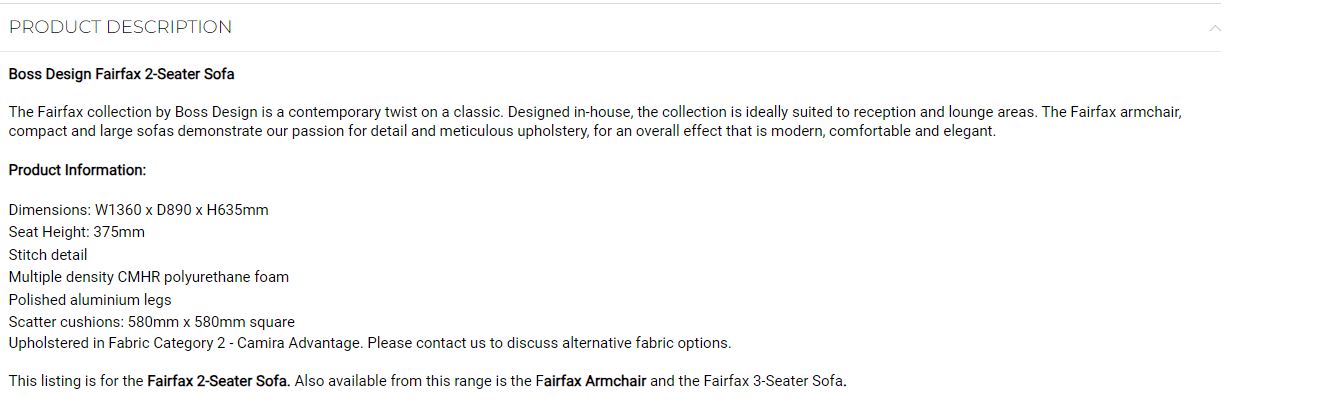Click the Dimensions W1360 x D890 line
Viewport: 1337px width, 407px height.
pyautogui.click(x=139, y=210)
